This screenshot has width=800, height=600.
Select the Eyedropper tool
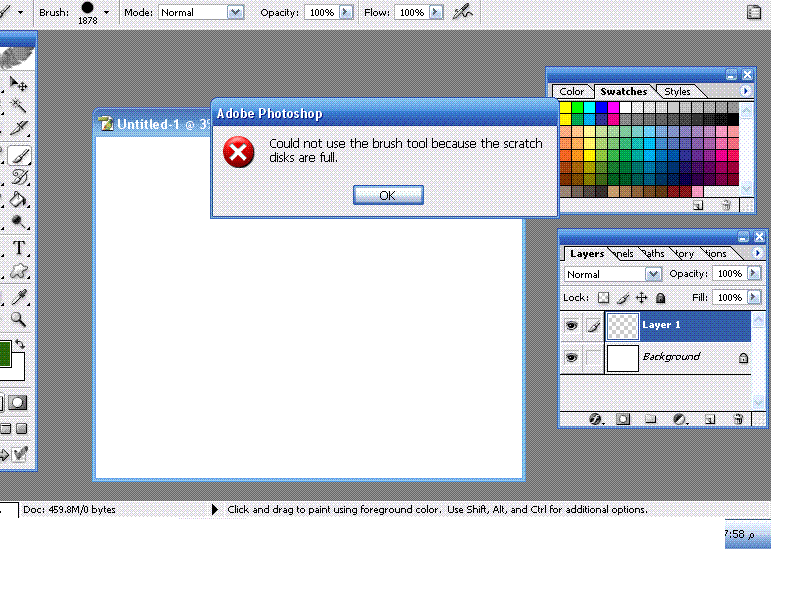[x=19, y=296]
